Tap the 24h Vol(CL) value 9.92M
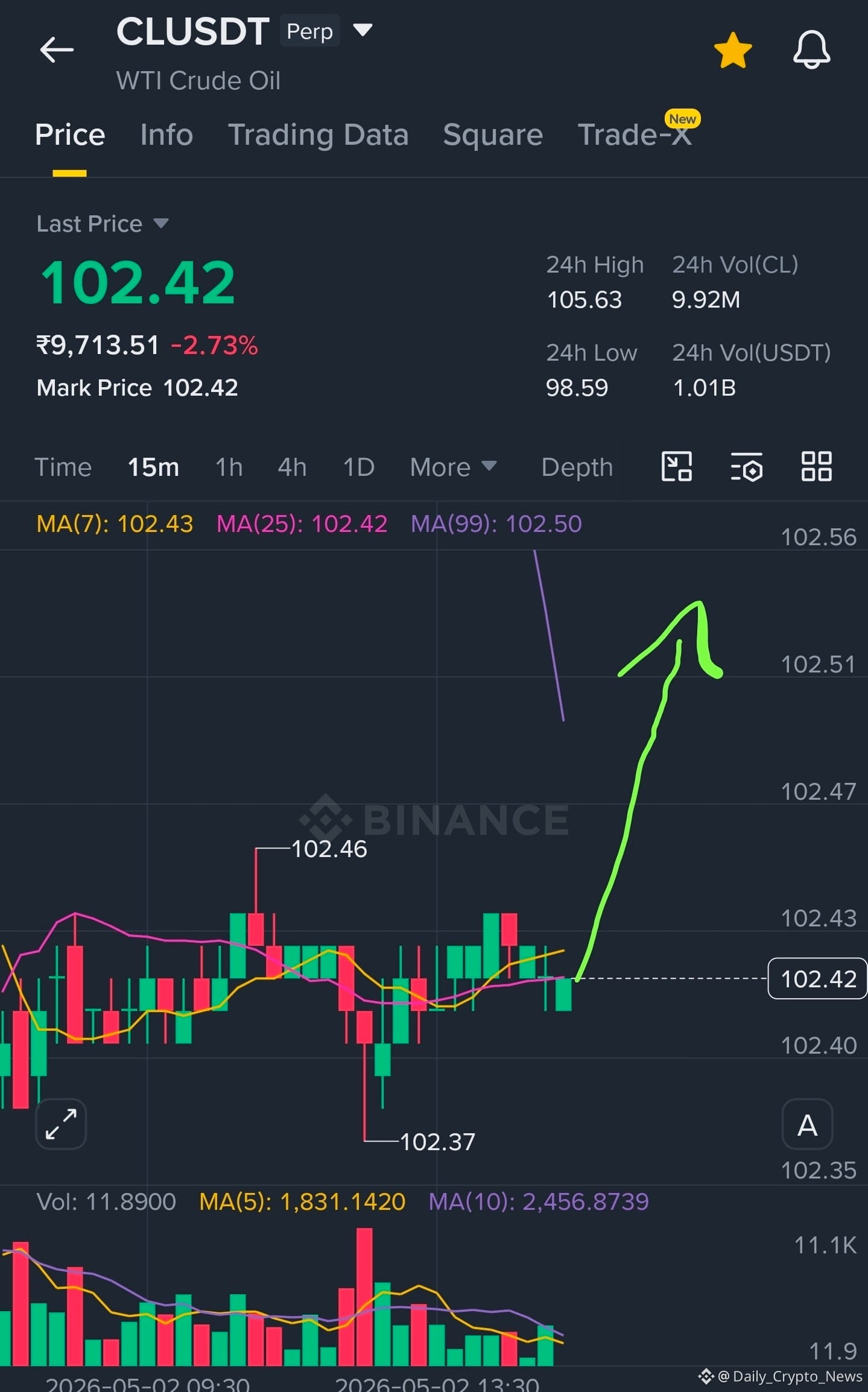 click(706, 300)
